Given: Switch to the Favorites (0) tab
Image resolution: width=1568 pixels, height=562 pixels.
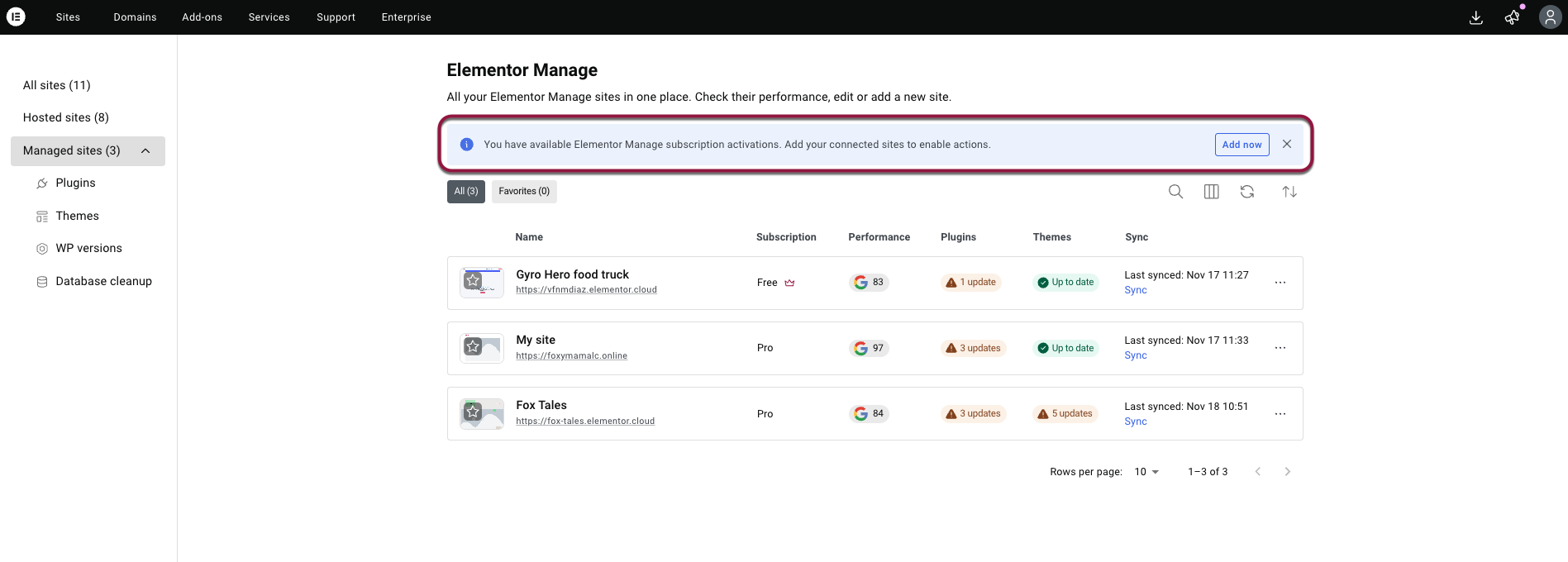Looking at the screenshot, I should coord(524,192).
